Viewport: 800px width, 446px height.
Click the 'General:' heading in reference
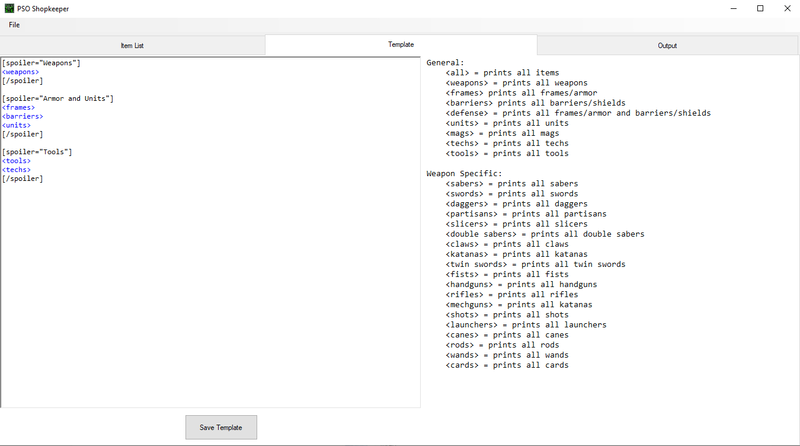445,63
